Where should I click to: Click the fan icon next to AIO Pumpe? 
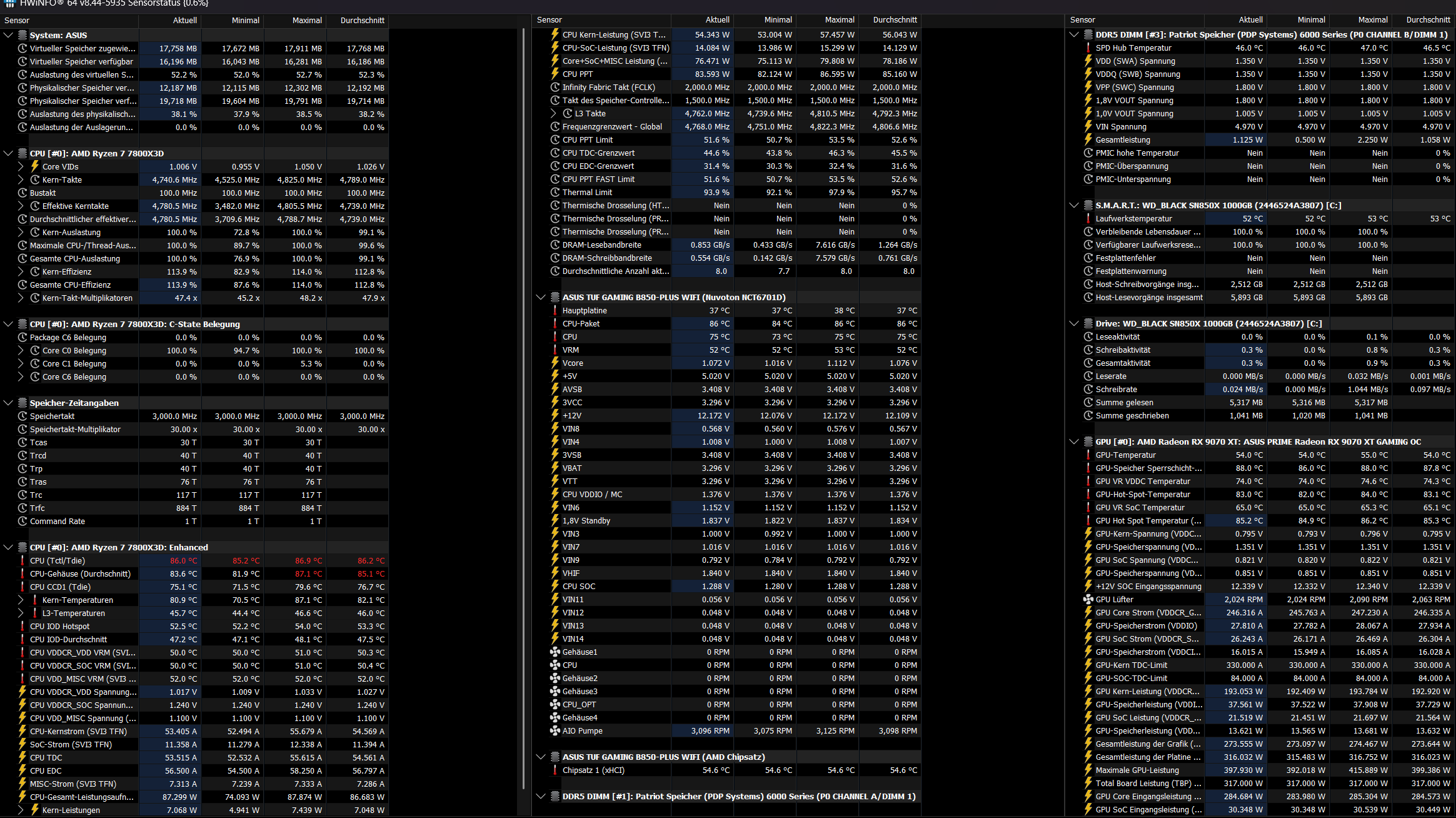click(x=555, y=730)
